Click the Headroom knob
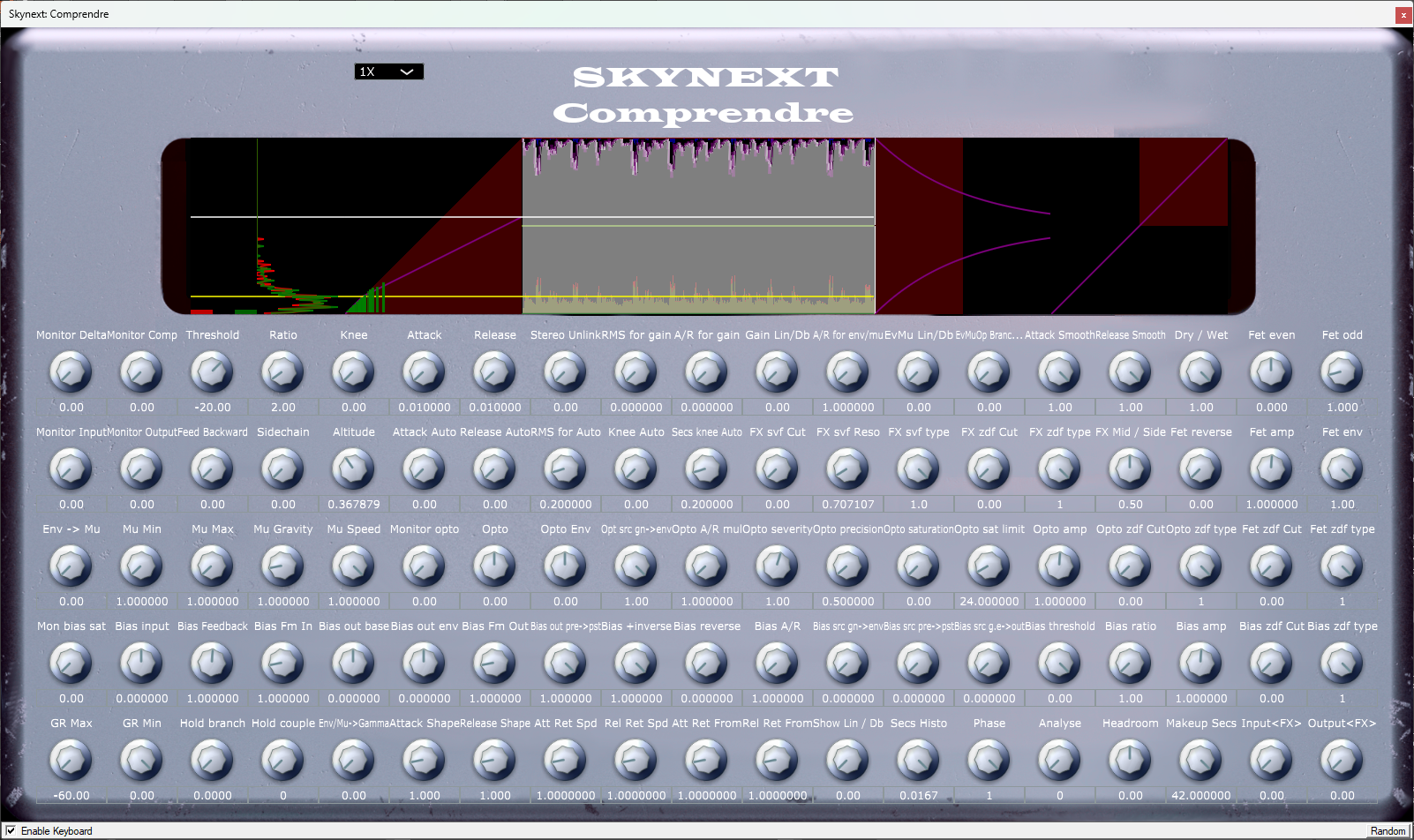This screenshot has height=840, width=1414. (x=1130, y=760)
